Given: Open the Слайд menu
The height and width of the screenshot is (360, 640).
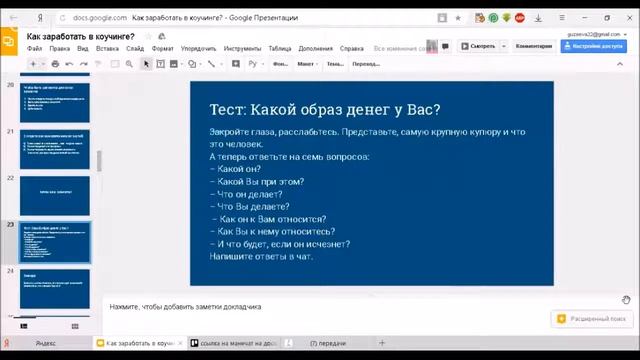Looking at the screenshot, I should (135, 49).
